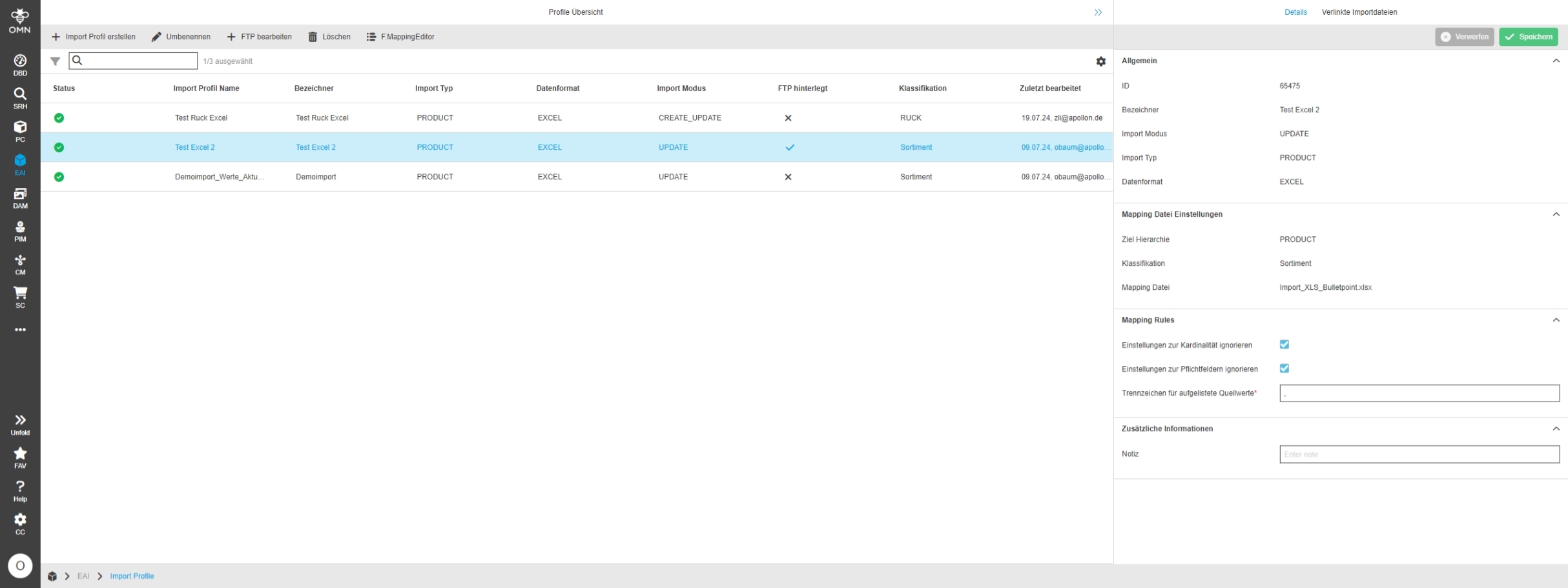Sort by the Status column header
Viewport: 1568px width, 588px height.
[64, 88]
